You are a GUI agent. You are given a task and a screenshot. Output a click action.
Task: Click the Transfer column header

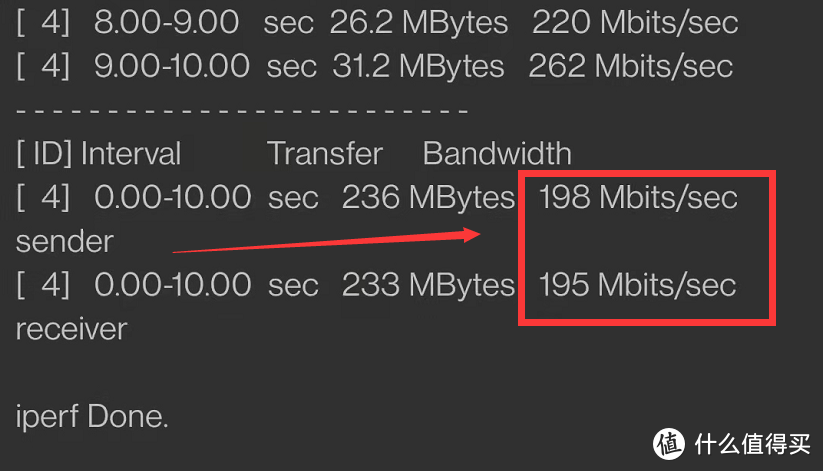[325, 153]
